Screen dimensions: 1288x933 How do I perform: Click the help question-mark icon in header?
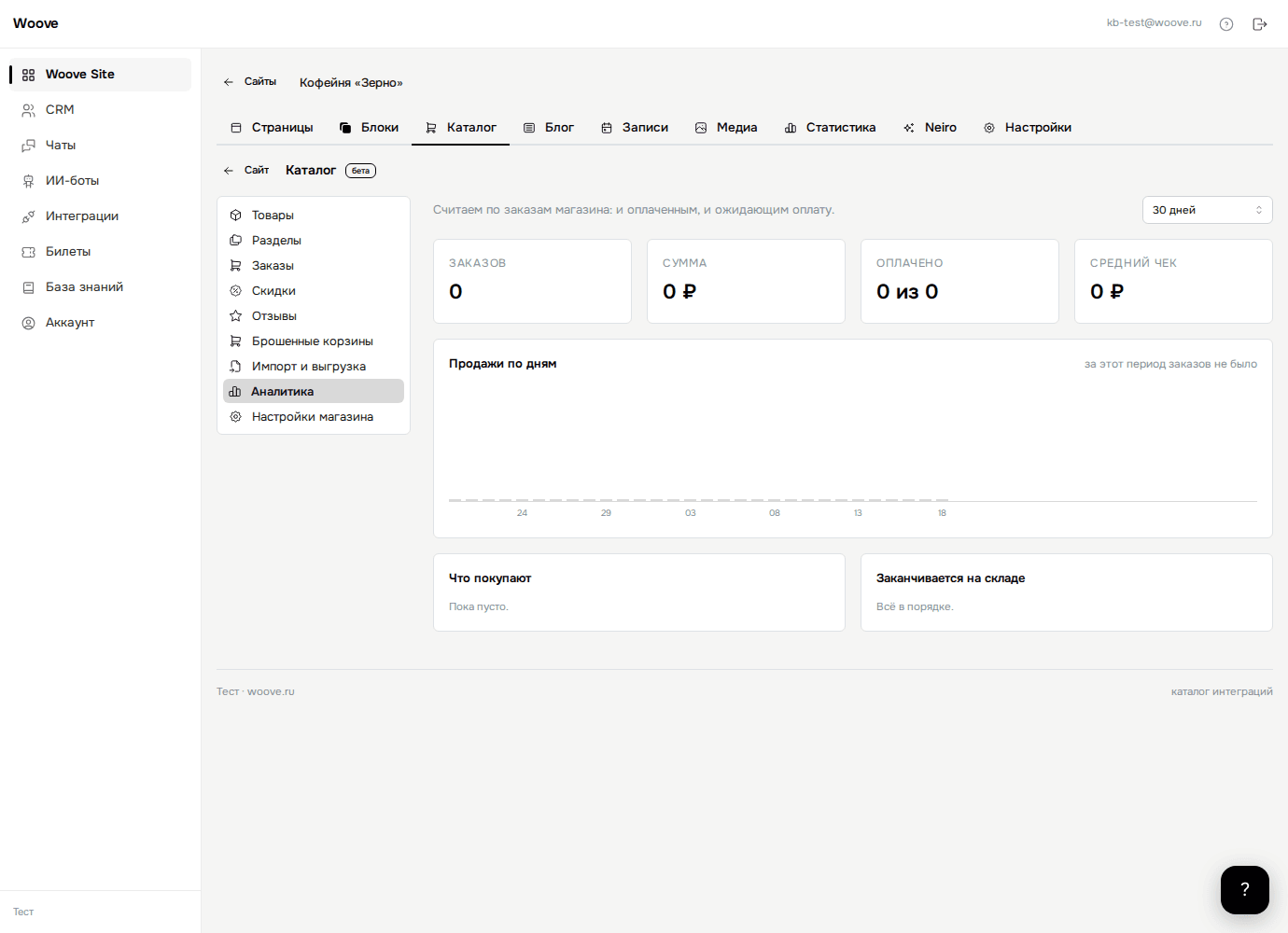(1226, 24)
